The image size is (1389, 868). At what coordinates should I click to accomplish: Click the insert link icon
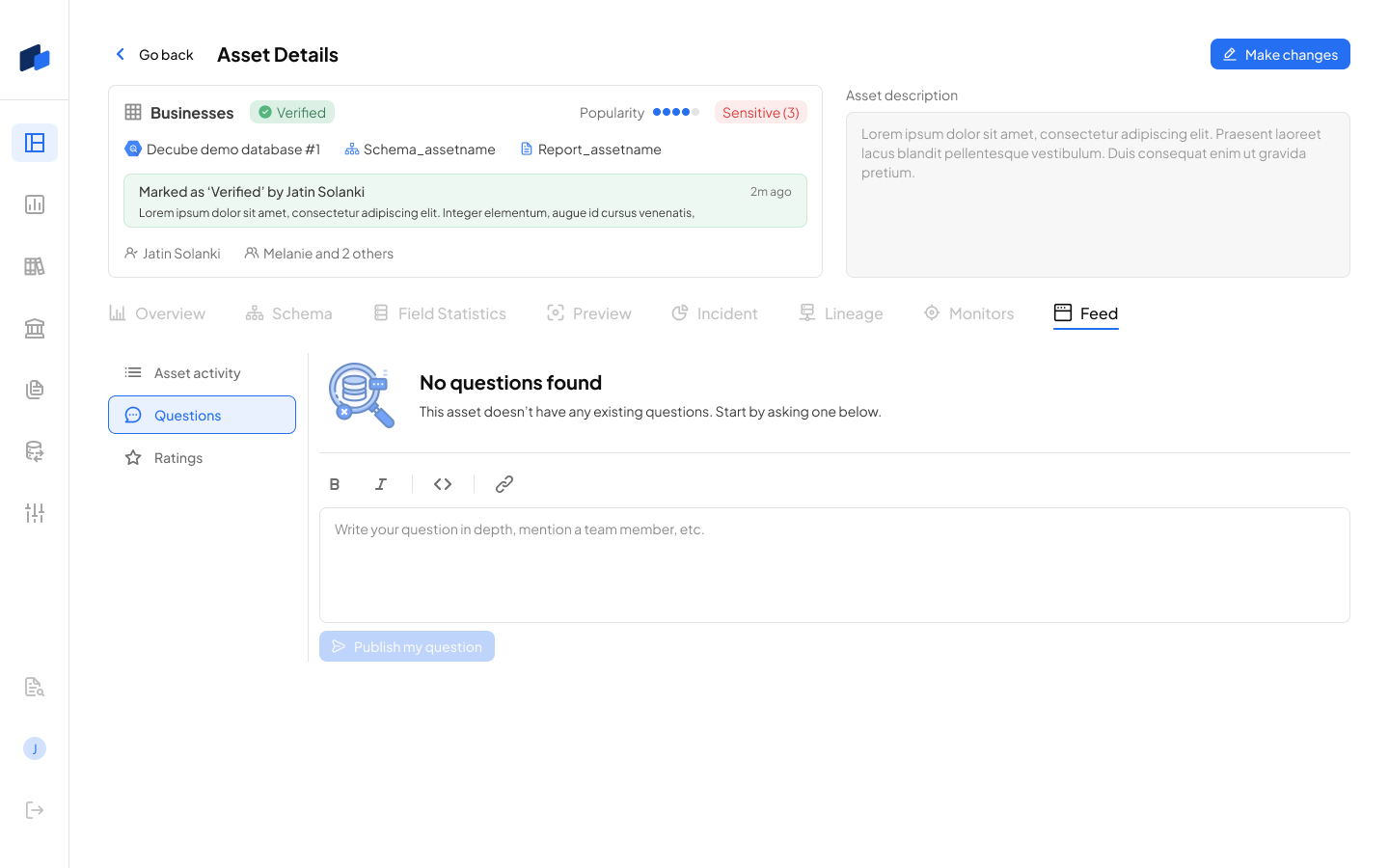pyautogui.click(x=504, y=484)
